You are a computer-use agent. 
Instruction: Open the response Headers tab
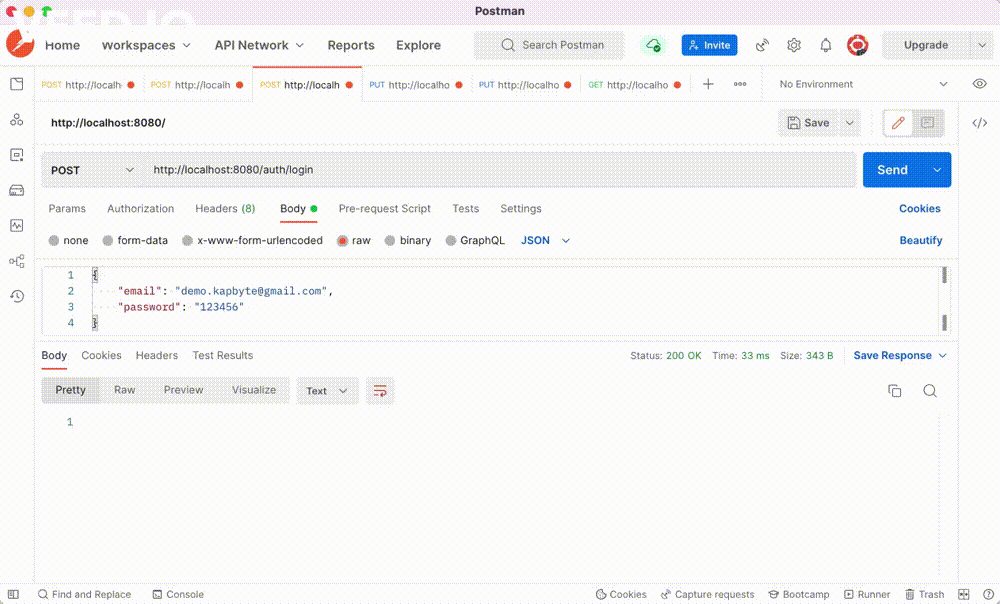(156, 356)
